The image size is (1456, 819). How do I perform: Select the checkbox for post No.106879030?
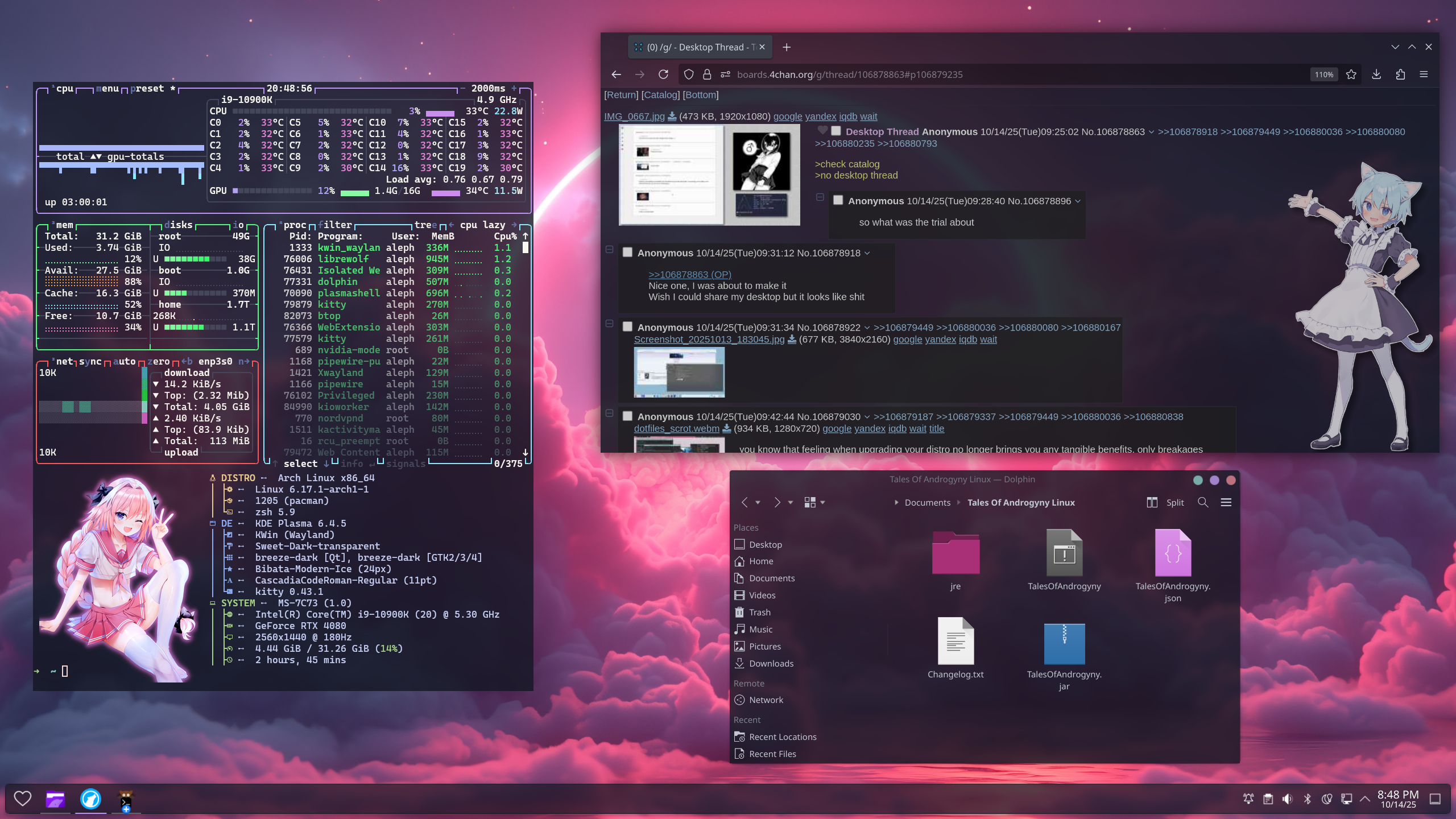tap(627, 416)
